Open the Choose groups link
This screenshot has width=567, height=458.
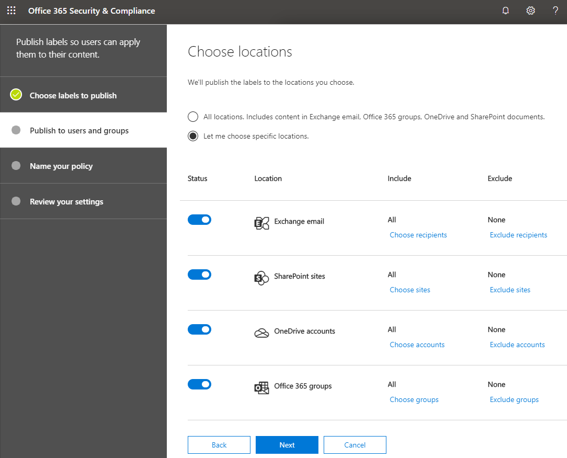pos(414,400)
